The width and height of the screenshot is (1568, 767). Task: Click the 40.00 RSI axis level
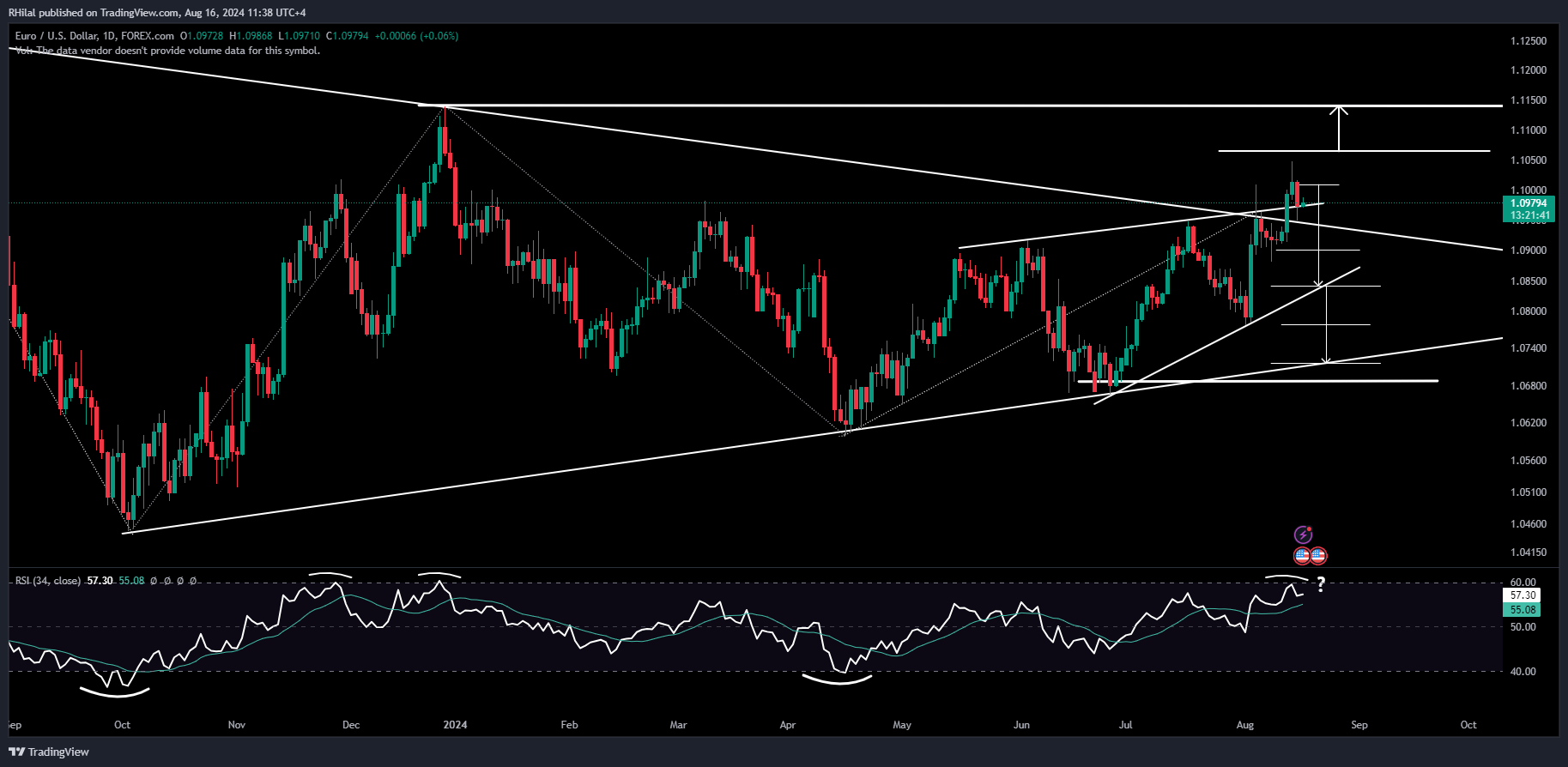pyautogui.click(x=1523, y=672)
